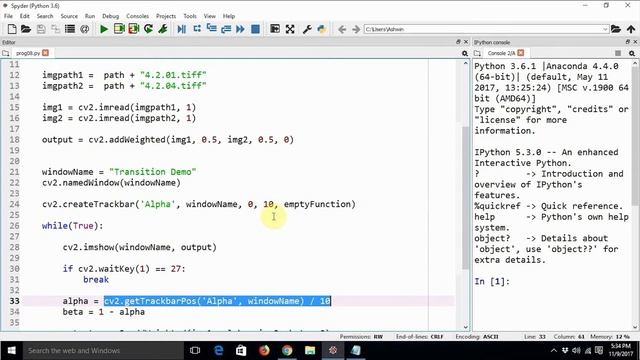The image size is (640, 360).
Task: Close the Console 2/A tab
Action: click(x=520, y=53)
